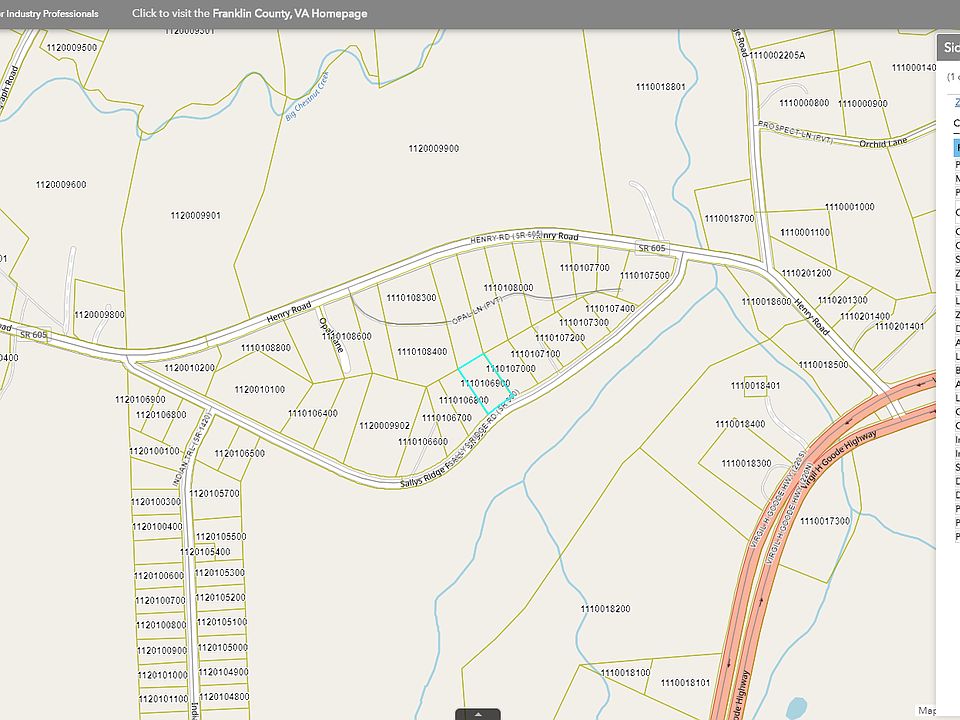Click parcel 1110018200 on the map

point(604,608)
